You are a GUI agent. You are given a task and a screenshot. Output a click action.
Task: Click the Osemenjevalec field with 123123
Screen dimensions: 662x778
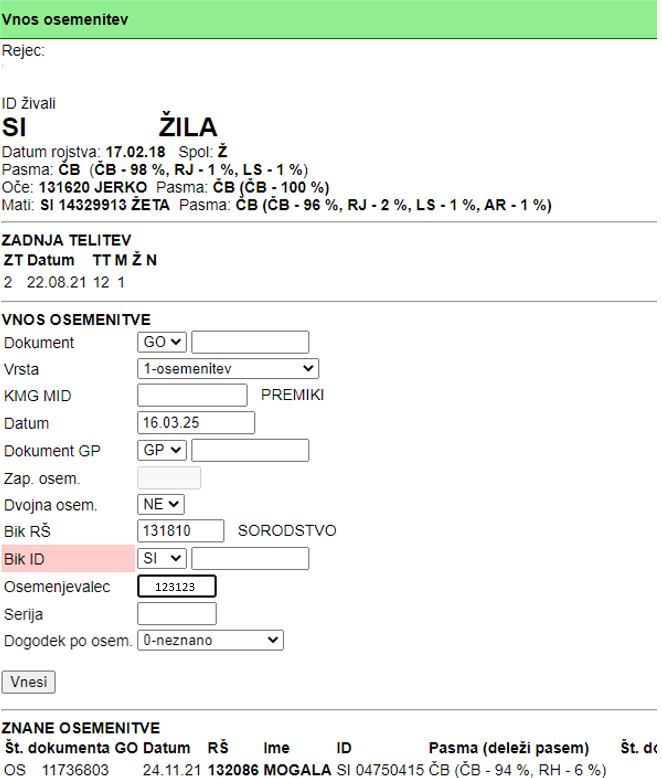pos(176,587)
